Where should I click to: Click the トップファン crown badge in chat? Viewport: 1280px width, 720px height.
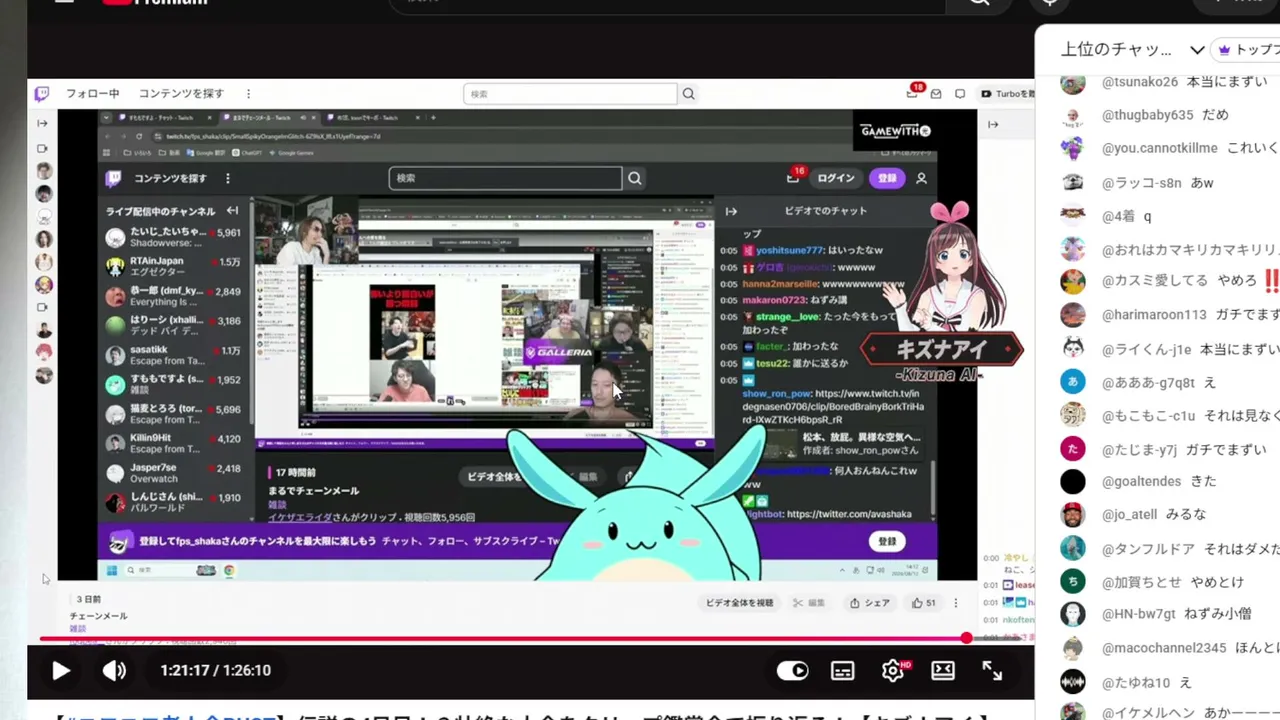click(x=1247, y=49)
